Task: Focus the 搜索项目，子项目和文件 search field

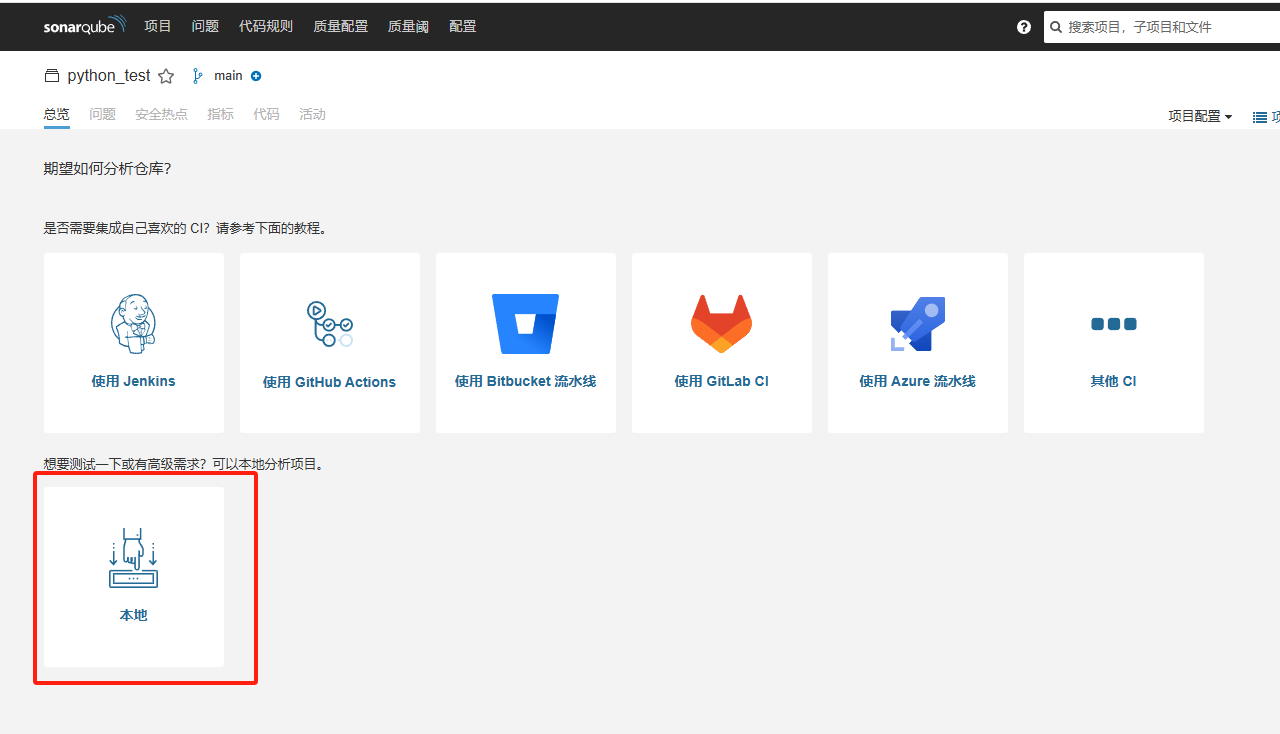Action: point(1162,27)
